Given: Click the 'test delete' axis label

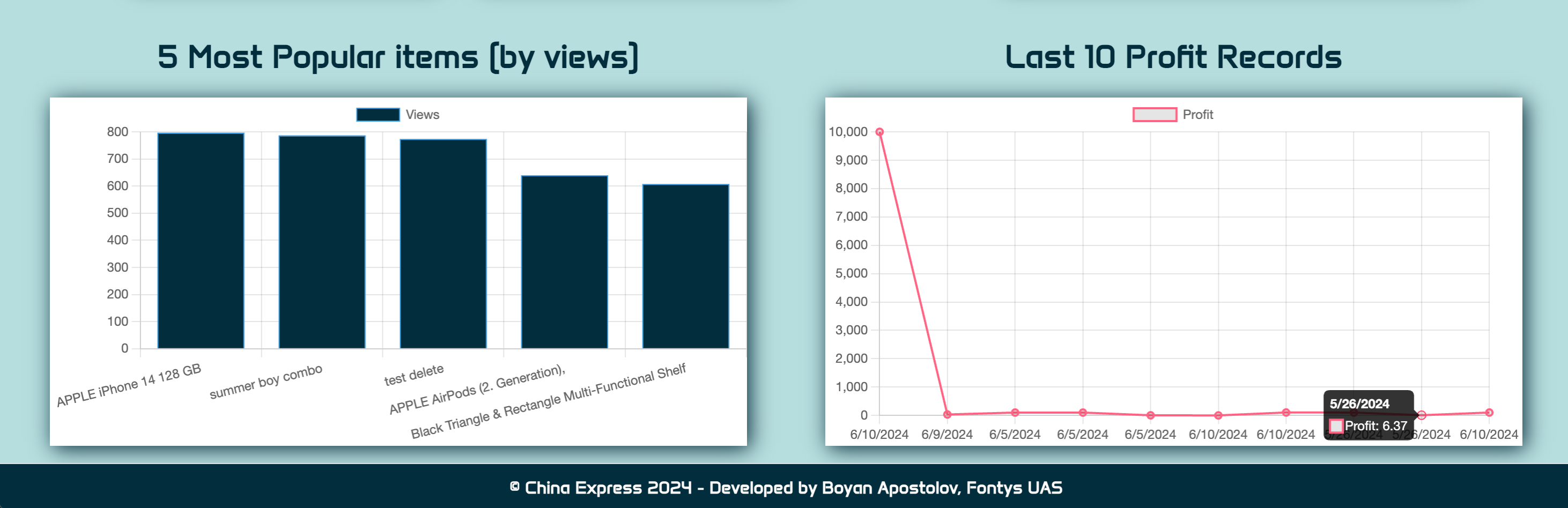Looking at the screenshot, I should [x=414, y=375].
